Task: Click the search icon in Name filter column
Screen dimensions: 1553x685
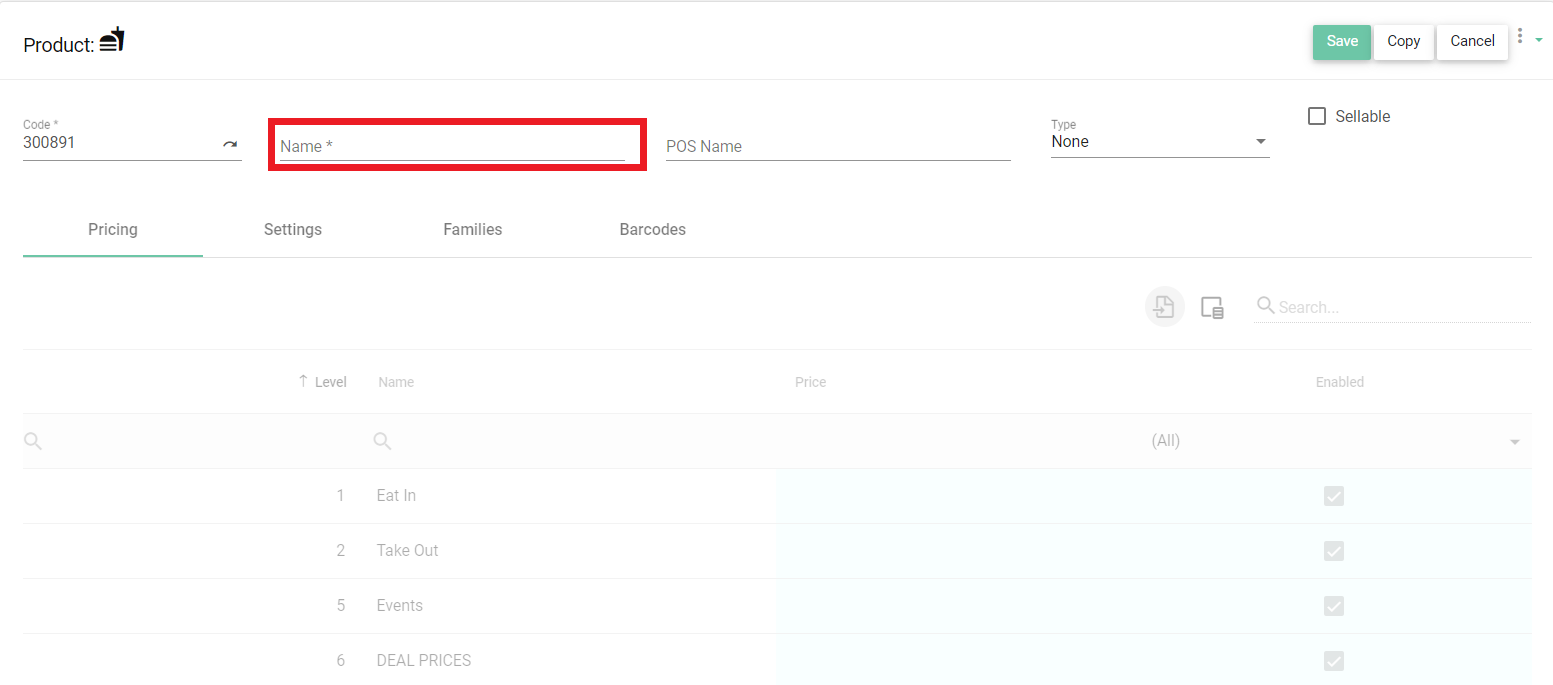Action: pyautogui.click(x=381, y=440)
